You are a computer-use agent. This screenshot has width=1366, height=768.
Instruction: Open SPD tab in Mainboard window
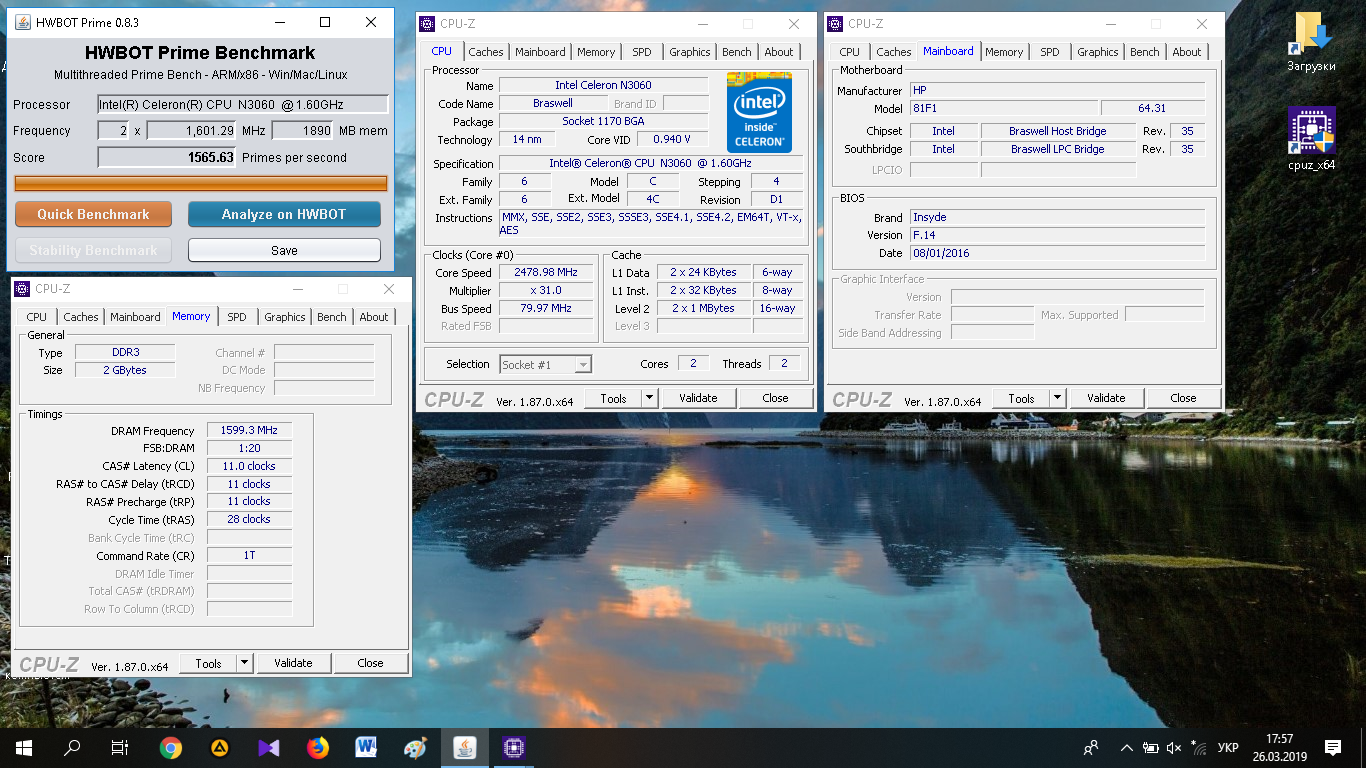tap(1050, 52)
